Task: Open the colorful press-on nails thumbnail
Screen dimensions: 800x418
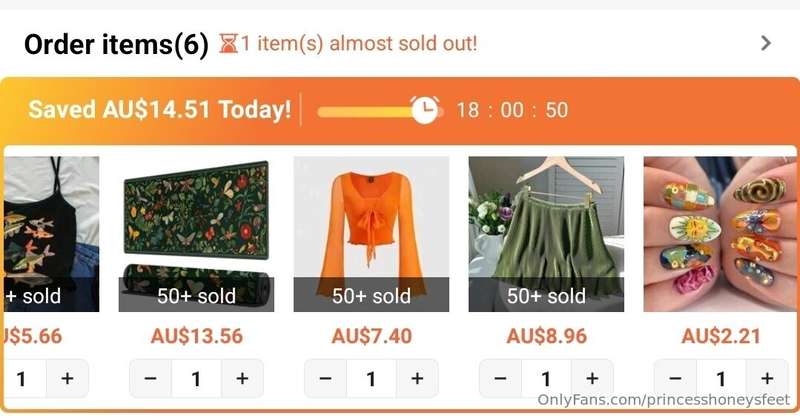Action: click(x=720, y=234)
